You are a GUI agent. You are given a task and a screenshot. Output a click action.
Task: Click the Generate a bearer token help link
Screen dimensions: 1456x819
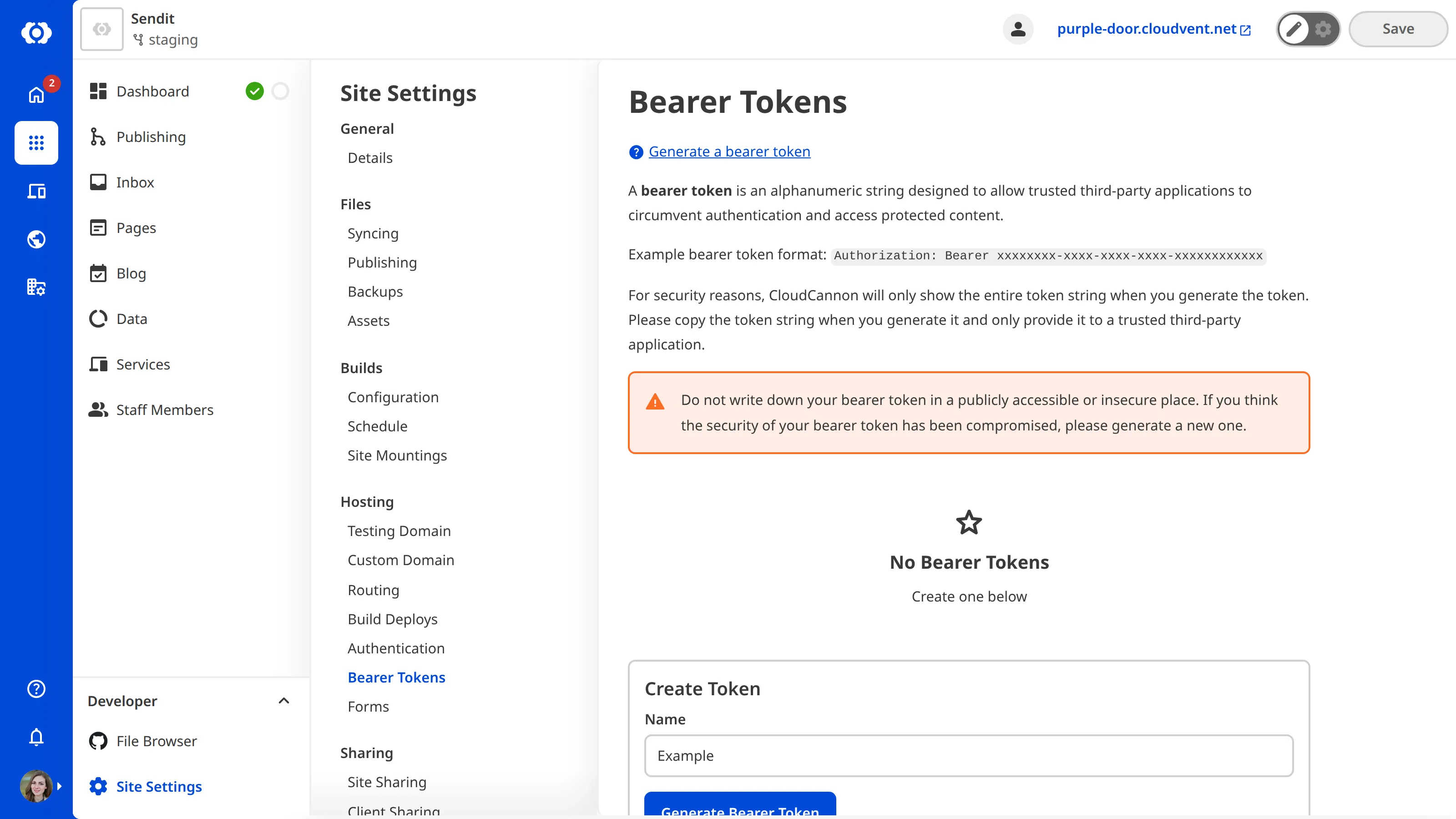coord(729,152)
